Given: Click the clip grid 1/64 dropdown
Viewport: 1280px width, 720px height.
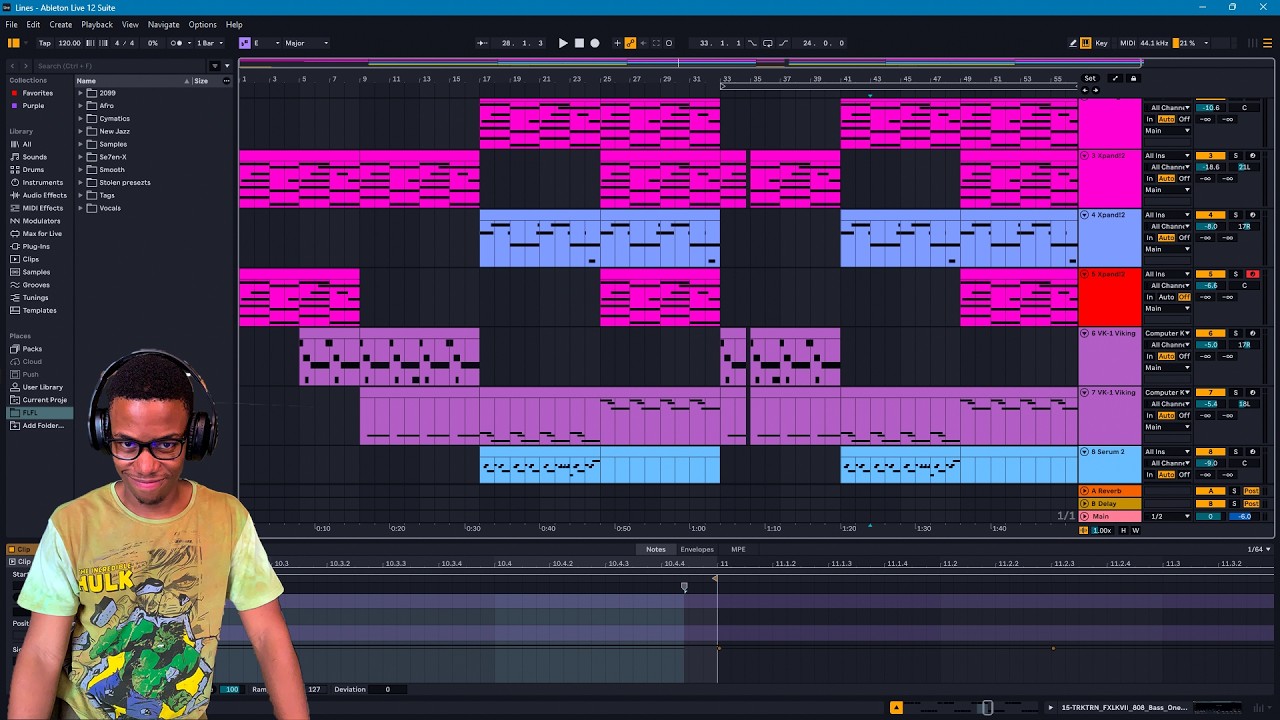Looking at the screenshot, I should coord(1259,549).
